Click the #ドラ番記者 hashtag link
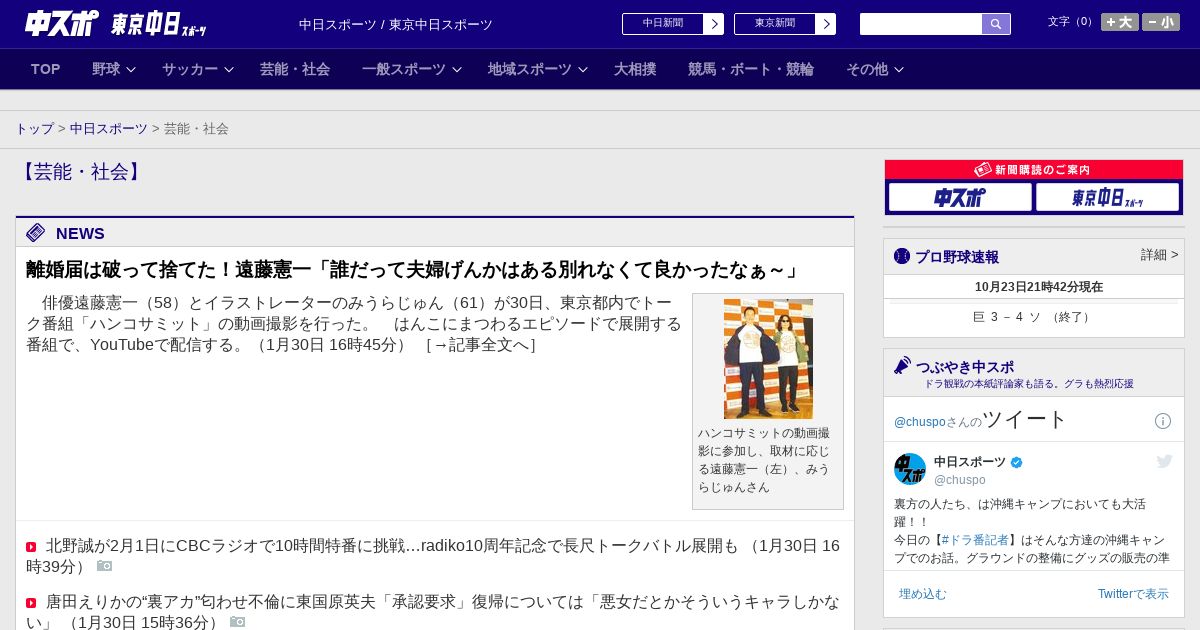The image size is (1200, 630). tap(975, 540)
